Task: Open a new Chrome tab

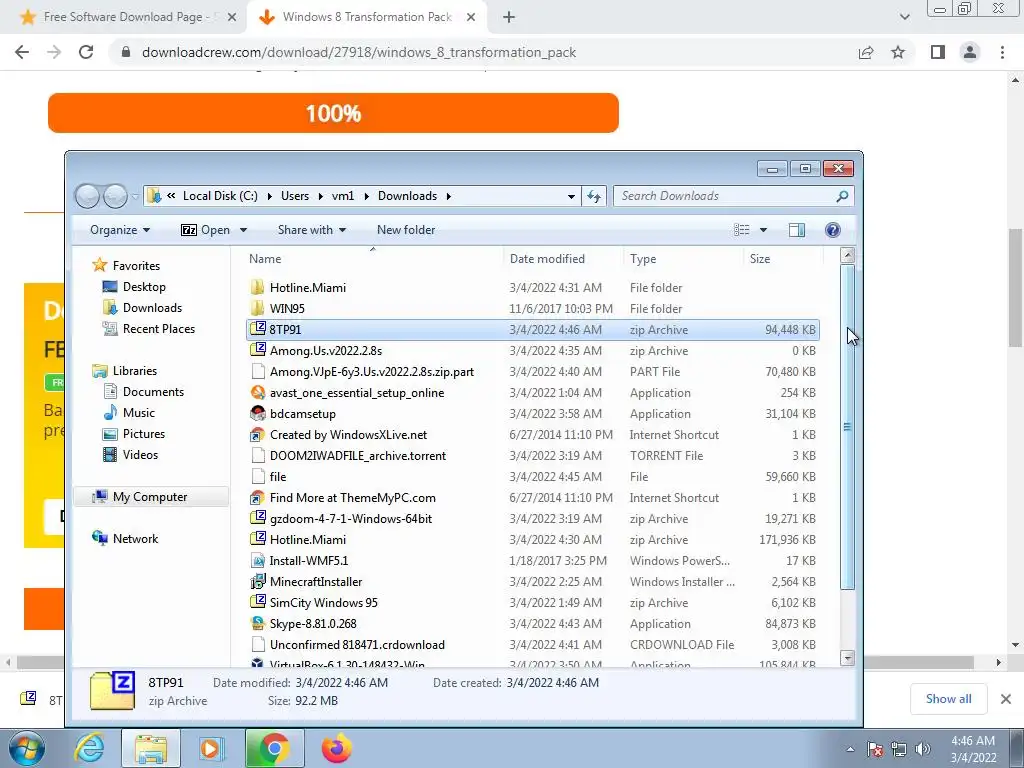Action: (x=509, y=18)
